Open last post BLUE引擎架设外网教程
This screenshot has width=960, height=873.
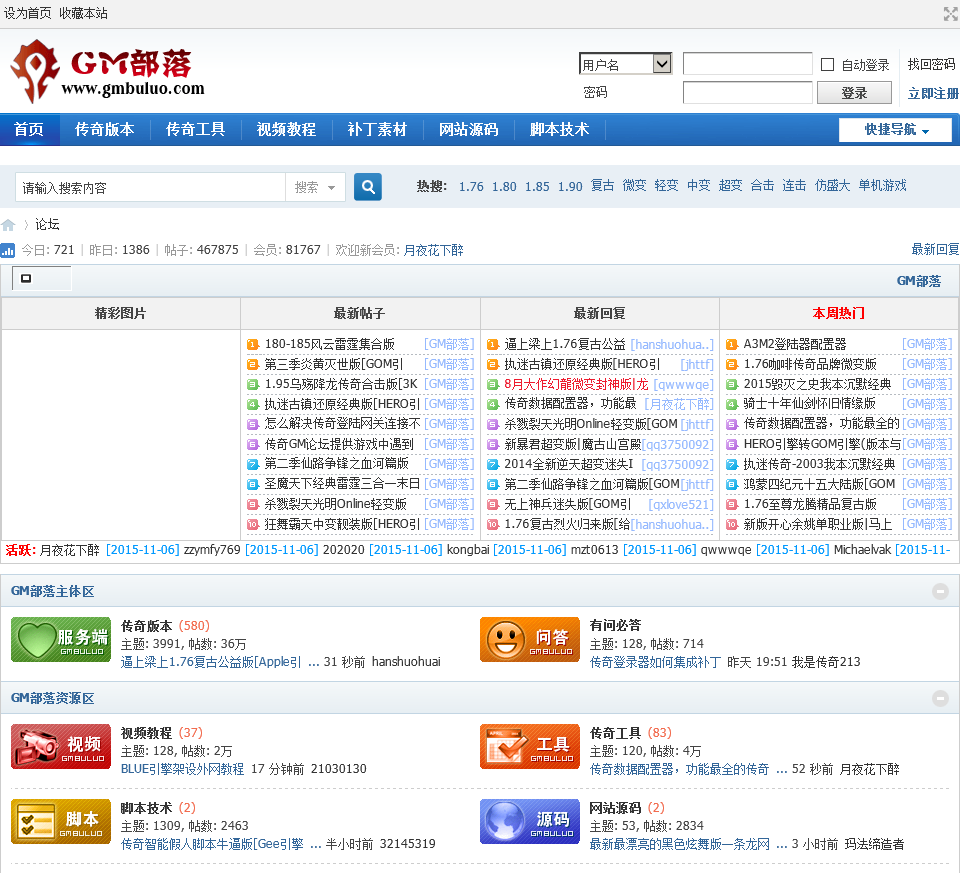click(182, 769)
